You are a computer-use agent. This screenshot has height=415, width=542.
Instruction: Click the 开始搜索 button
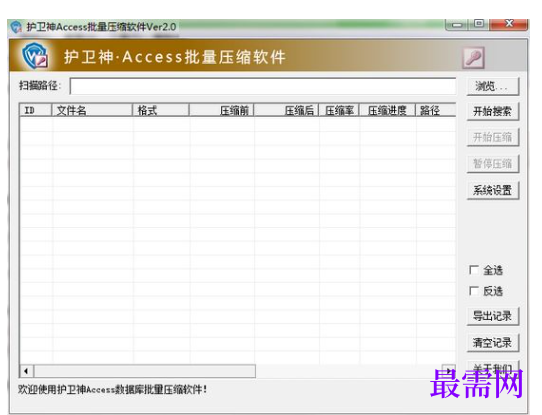(x=493, y=112)
